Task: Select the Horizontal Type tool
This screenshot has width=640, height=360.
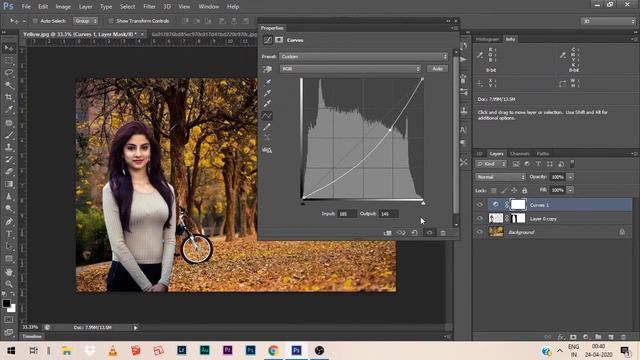Action: 9,234
